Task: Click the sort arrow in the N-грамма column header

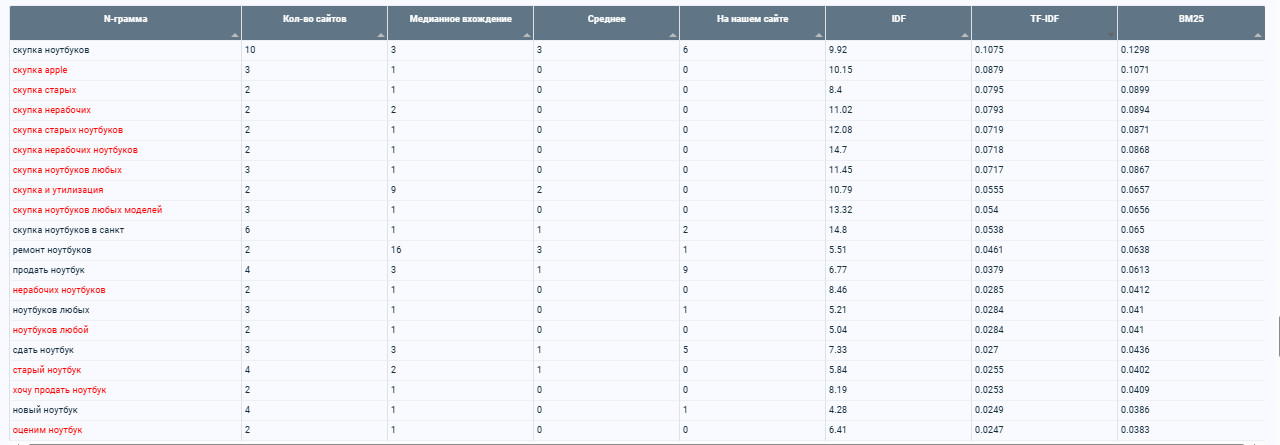Action: point(234,34)
